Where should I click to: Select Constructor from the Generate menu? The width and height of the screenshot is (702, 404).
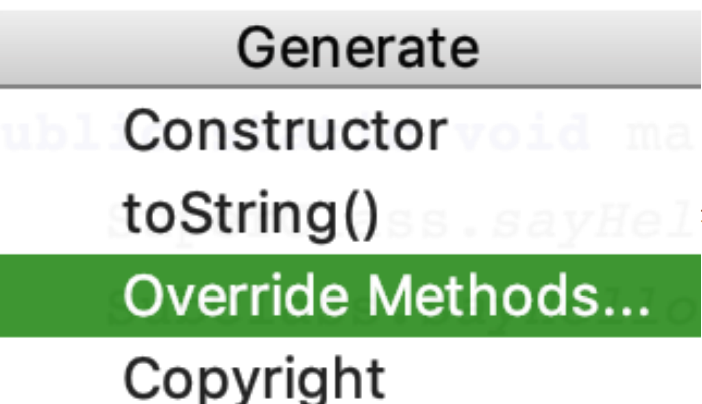point(284,131)
